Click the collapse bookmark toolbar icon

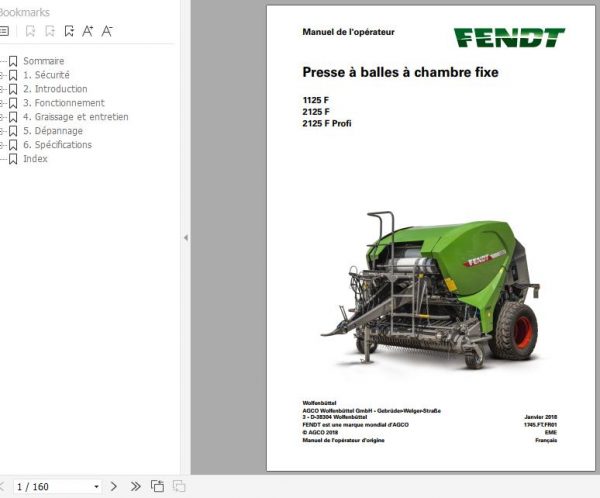coord(50,31)
